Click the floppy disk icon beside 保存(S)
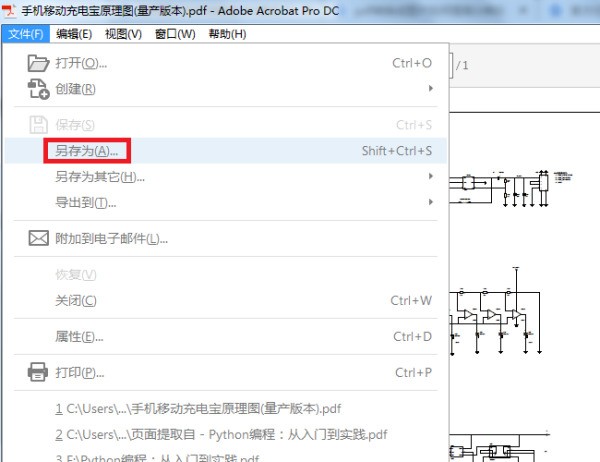Viewport: 600px width, 462px height. [x=38, y=125]
